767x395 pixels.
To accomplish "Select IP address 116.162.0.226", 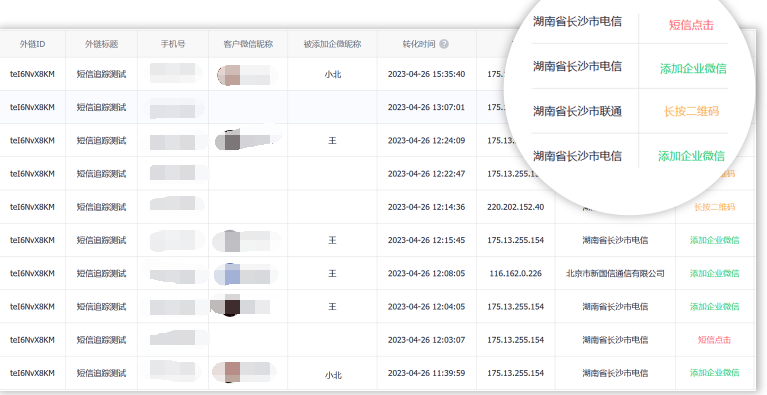I will click(x=516, y=273).
